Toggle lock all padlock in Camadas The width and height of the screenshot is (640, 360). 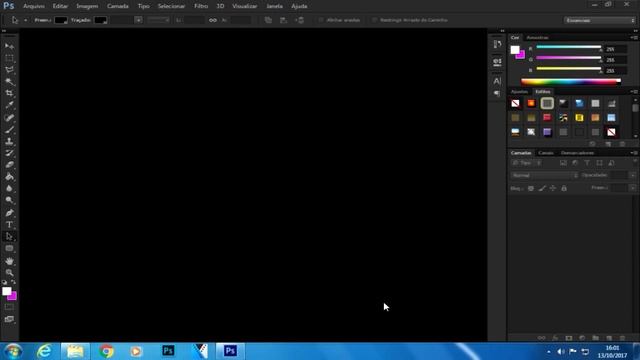point(564,188)
